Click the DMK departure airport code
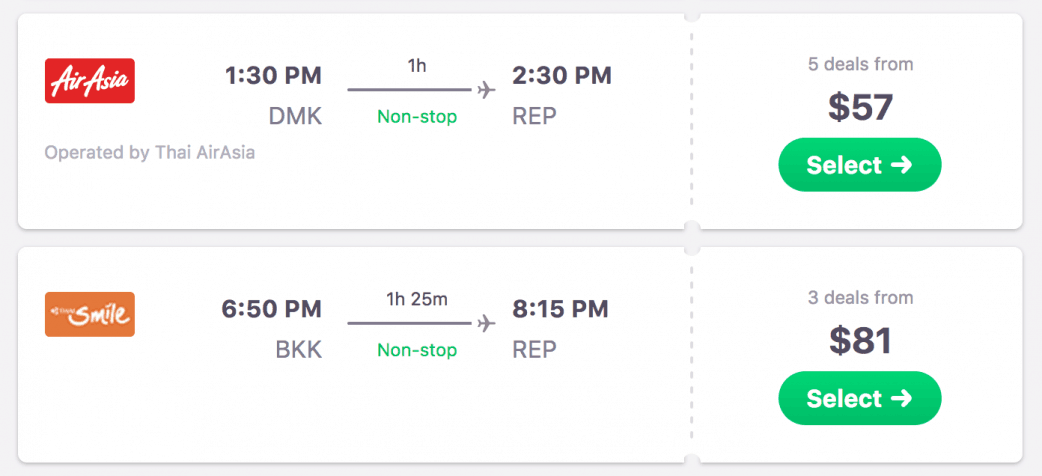Viewport: 1042px width, 476px height. coord(295,117)
